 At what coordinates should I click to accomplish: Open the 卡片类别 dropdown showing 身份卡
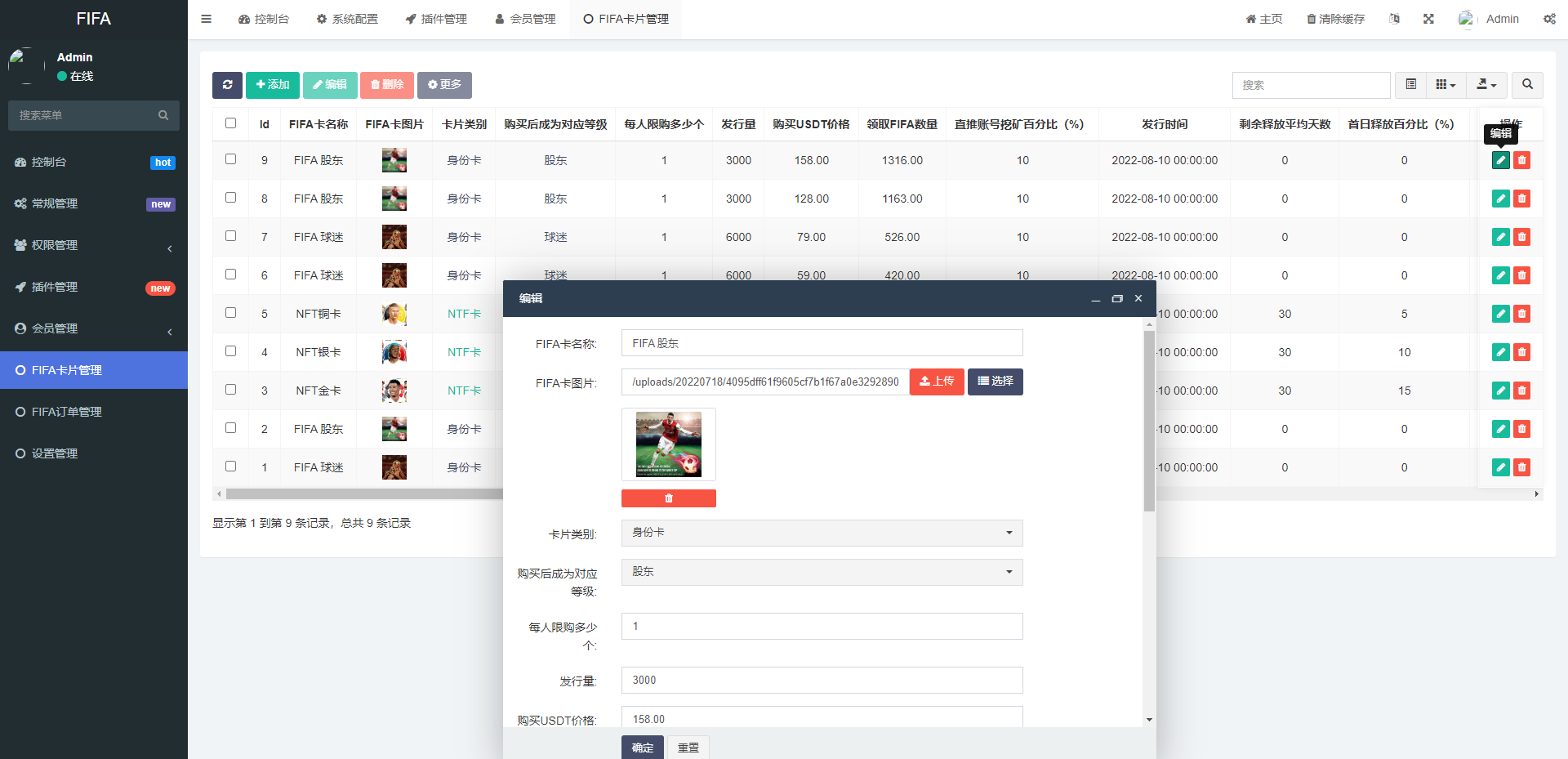click(x=822, y=533)
